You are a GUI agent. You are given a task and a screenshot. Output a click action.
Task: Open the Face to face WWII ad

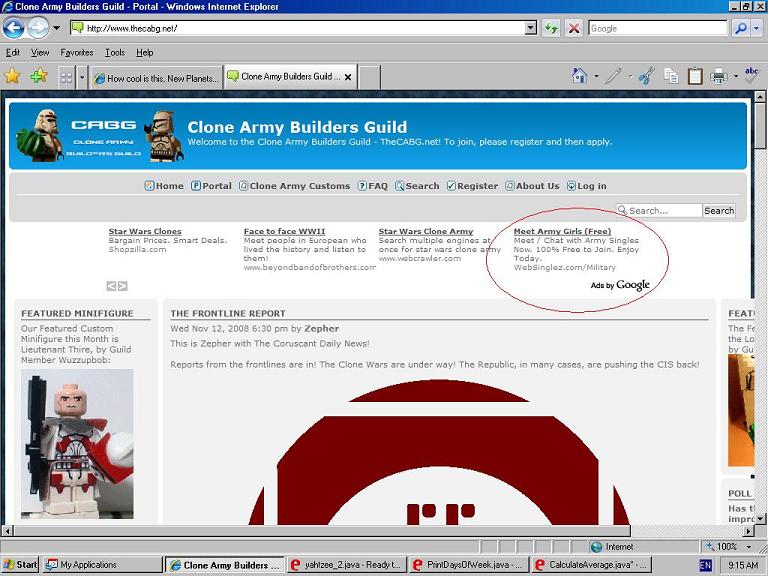click(x=284, y=231)
